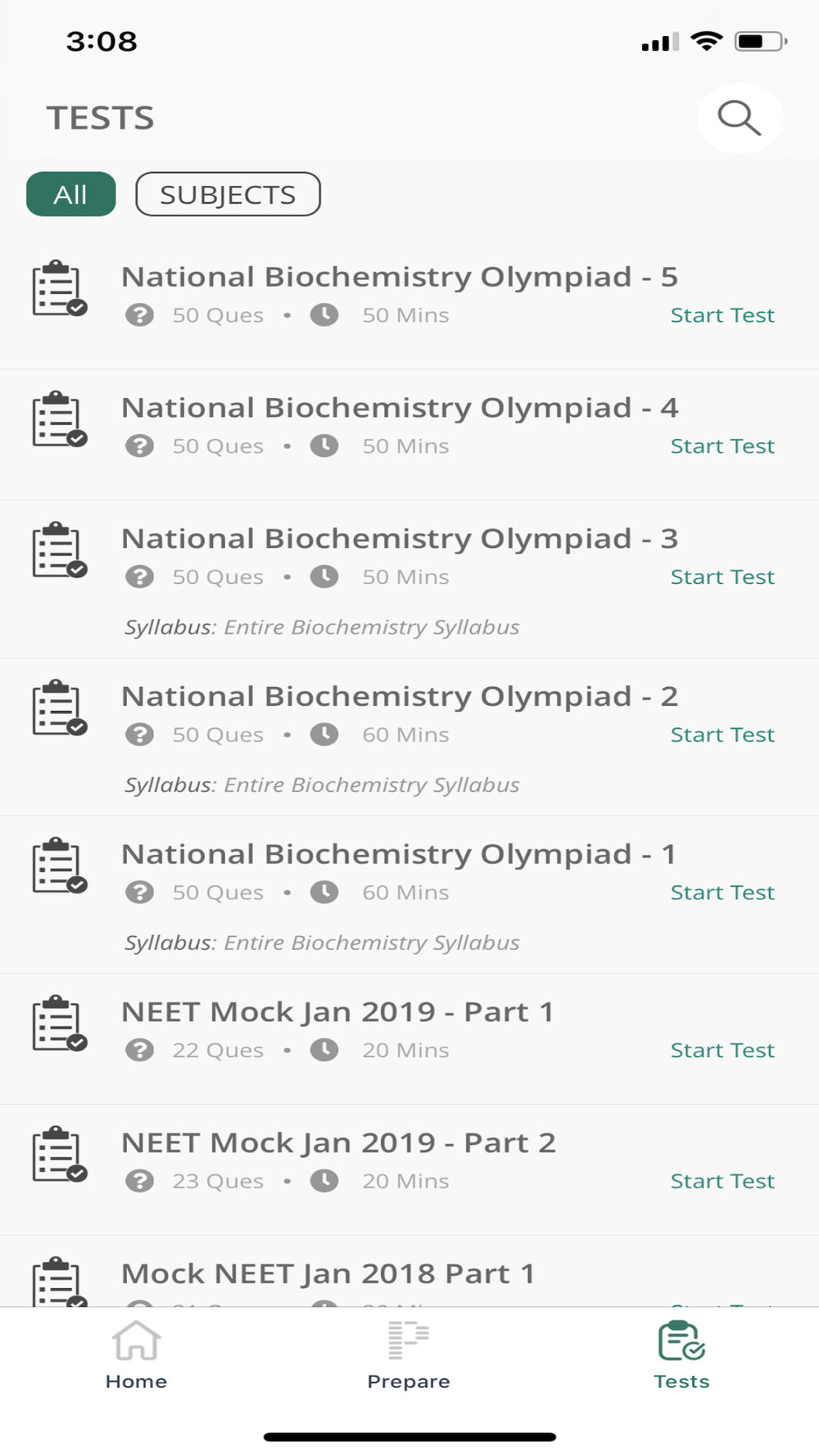The height and width of the screenshot is (1456, 819).
Task: Start Test for National Biochemistry Olympiad - 5
Action: point(722,315)
